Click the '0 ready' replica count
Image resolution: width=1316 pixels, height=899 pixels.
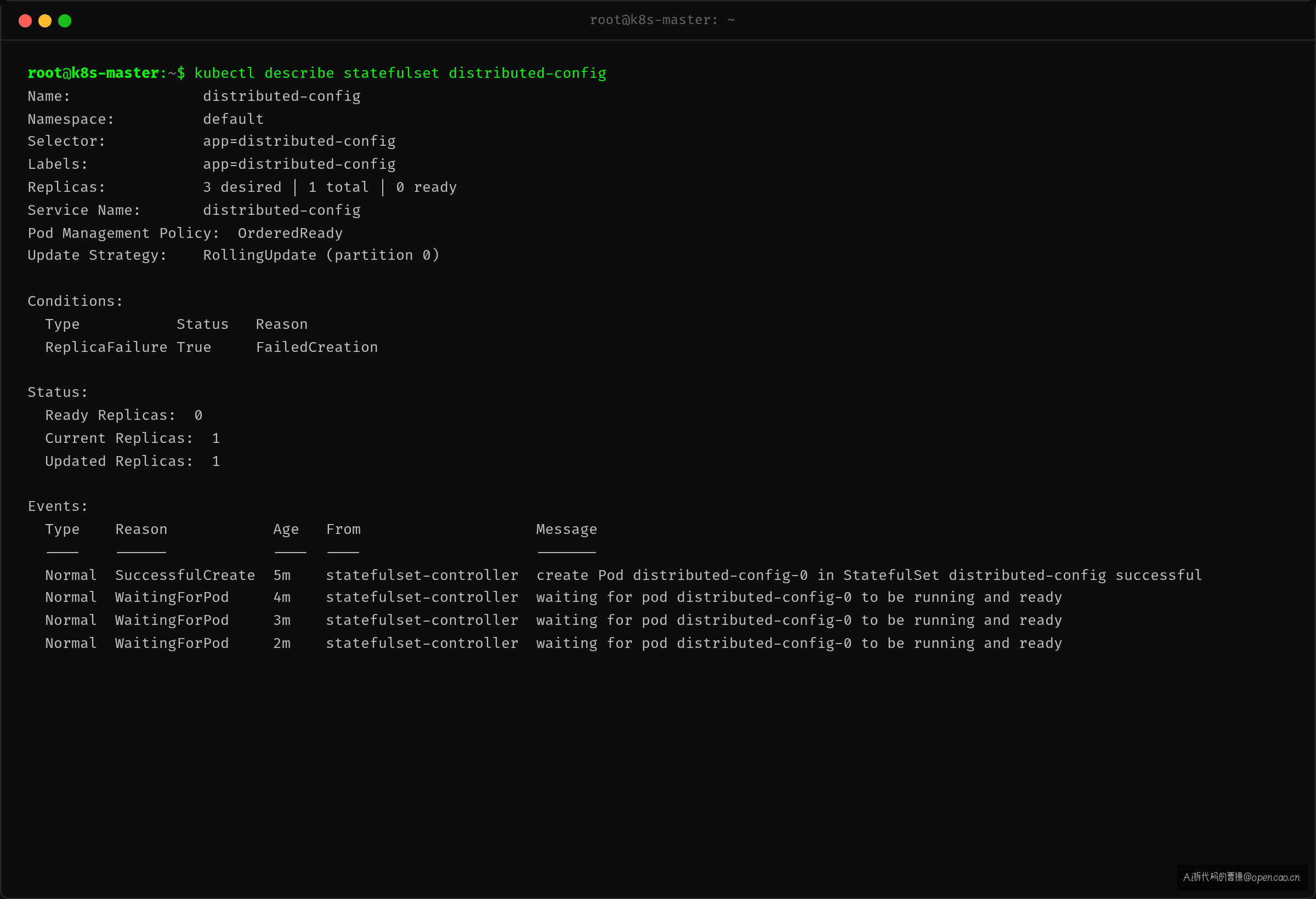click(426, 187)
